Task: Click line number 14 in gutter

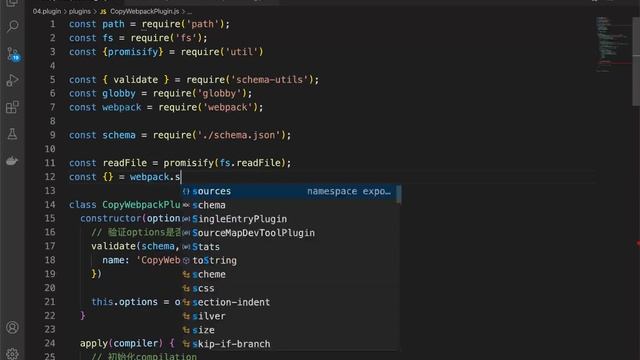Action: pyautogui.click(x=50, y=204)
